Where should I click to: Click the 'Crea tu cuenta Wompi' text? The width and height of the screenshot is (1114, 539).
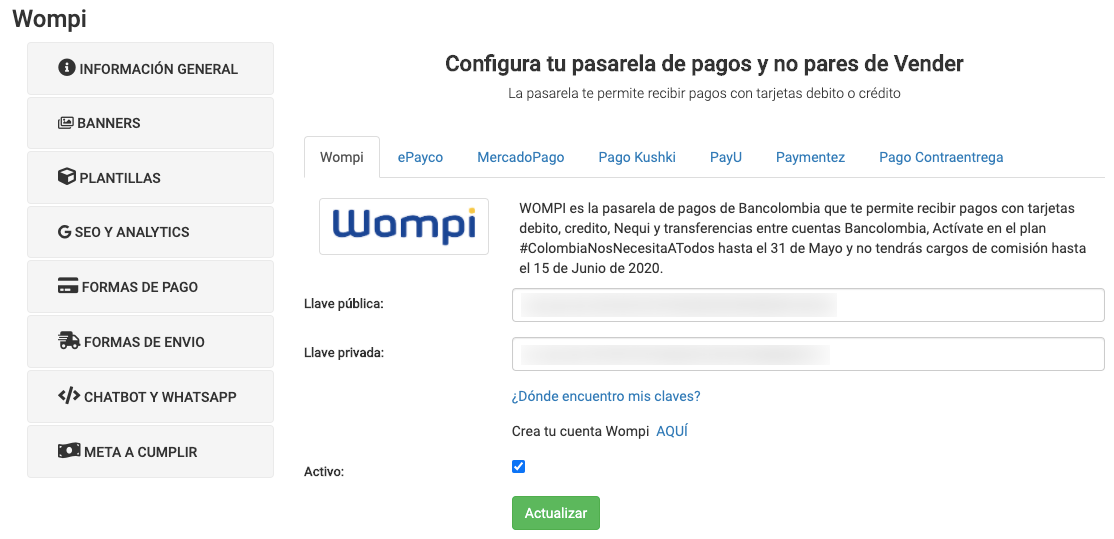click(580, 431)
